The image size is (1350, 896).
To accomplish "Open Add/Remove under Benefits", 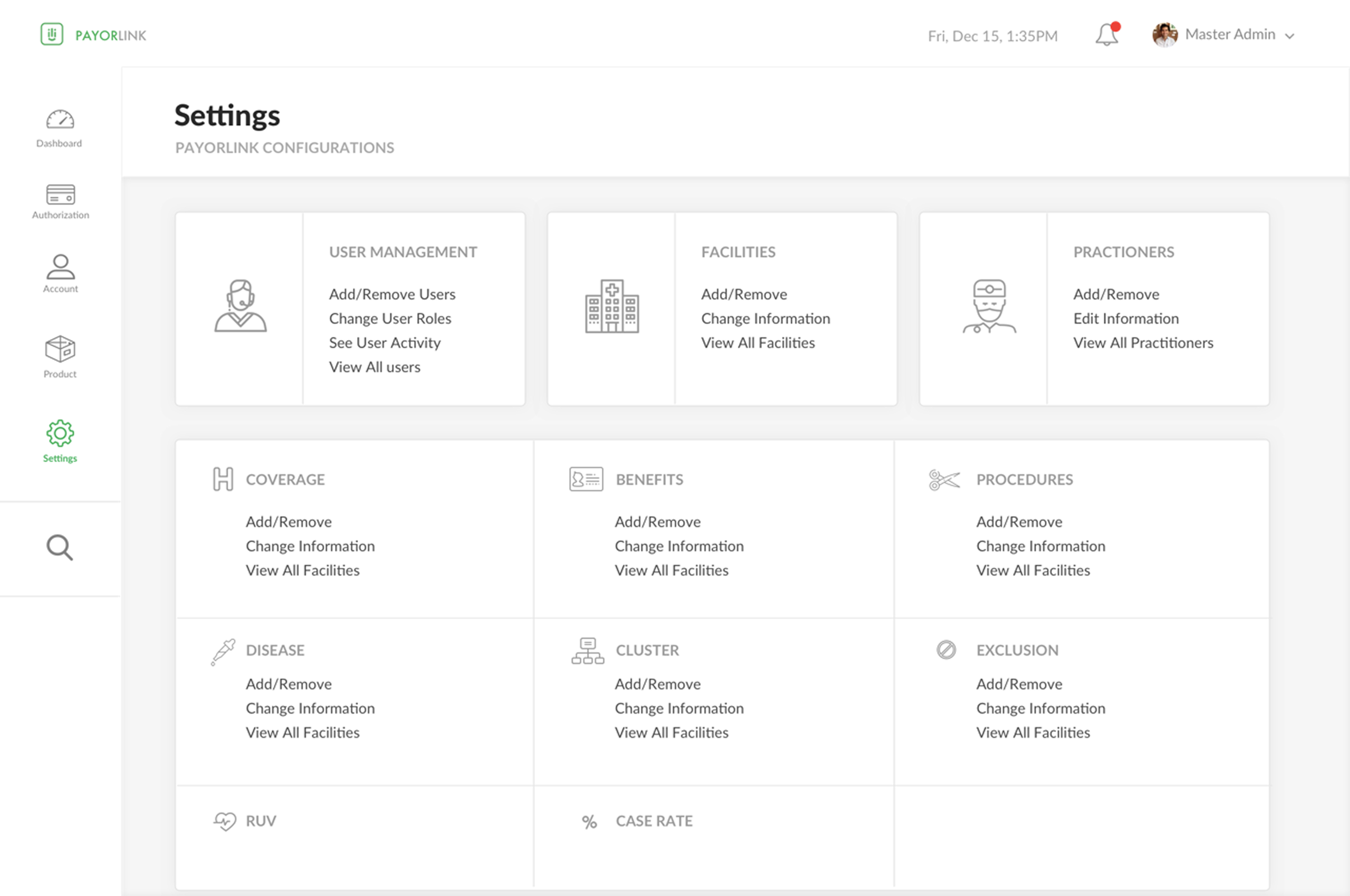I will tap(658, 522).
